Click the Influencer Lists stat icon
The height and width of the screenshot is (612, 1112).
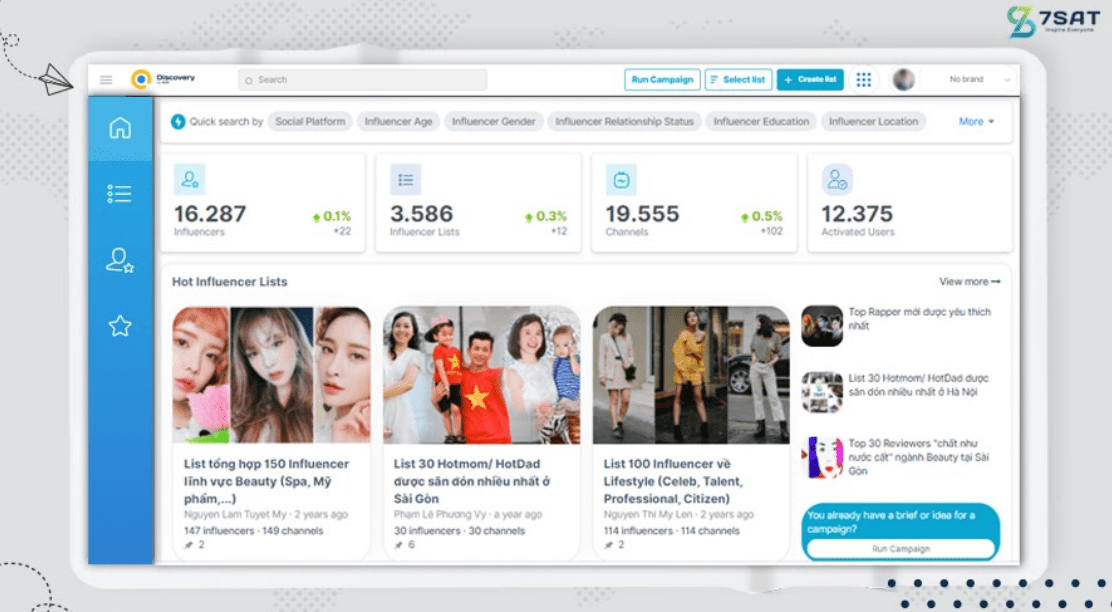point(406,179)
